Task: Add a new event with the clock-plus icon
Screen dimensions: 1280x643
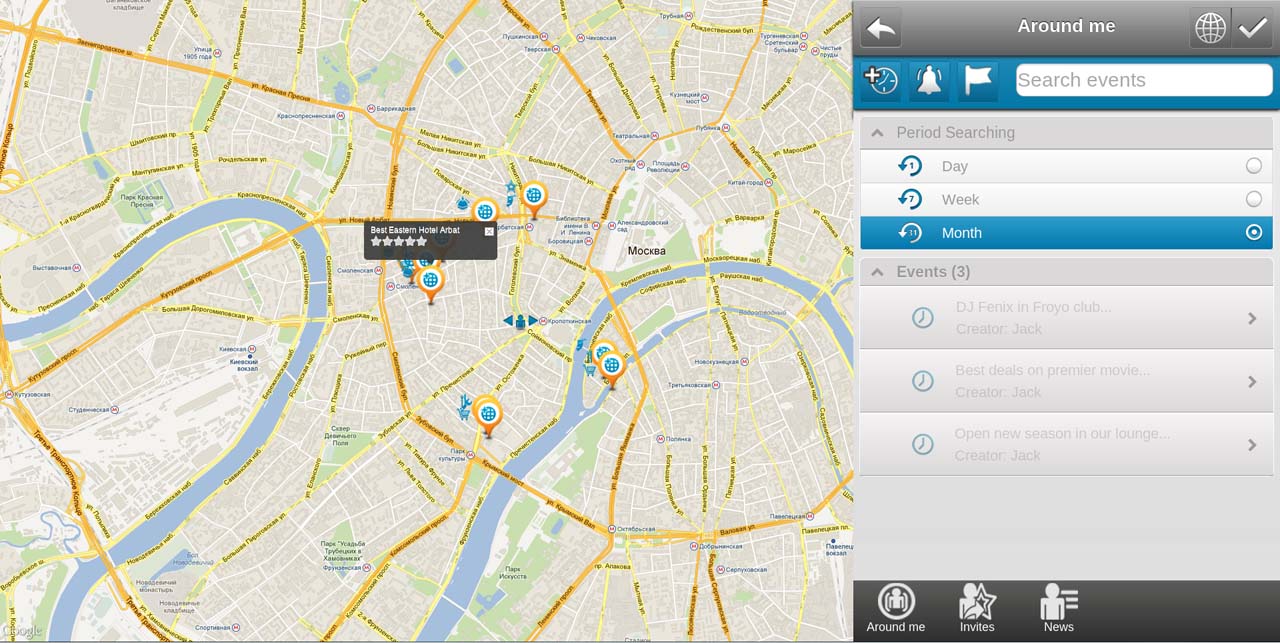Action: pyautogui.click(x=880, y=81)
